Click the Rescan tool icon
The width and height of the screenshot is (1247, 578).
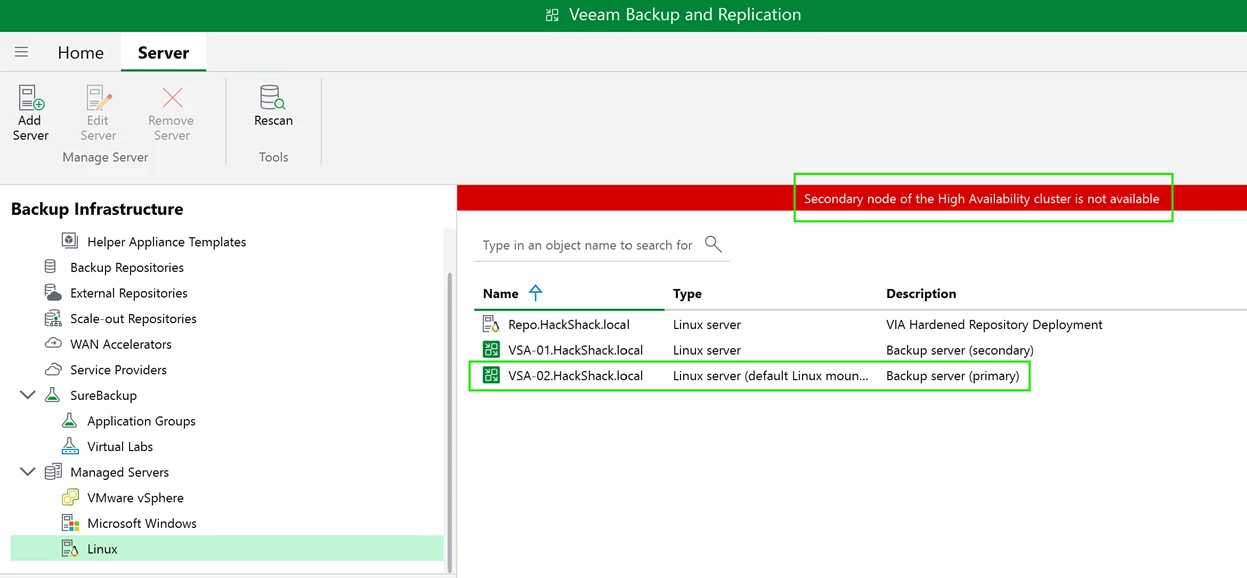click(273, 98)
